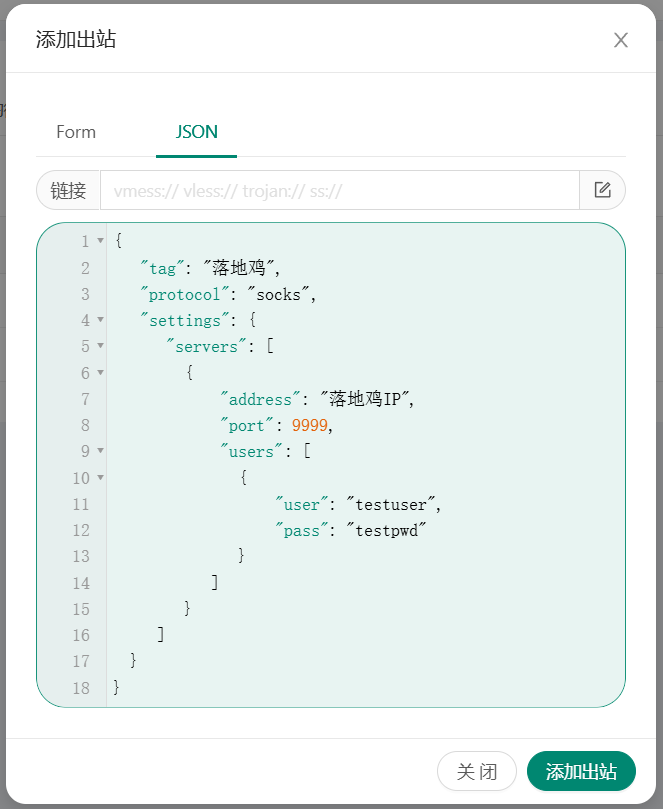The height and width of the screenshot is (809, 663).
Task: Click the 链接 label addon
Action: coord(69,190)
